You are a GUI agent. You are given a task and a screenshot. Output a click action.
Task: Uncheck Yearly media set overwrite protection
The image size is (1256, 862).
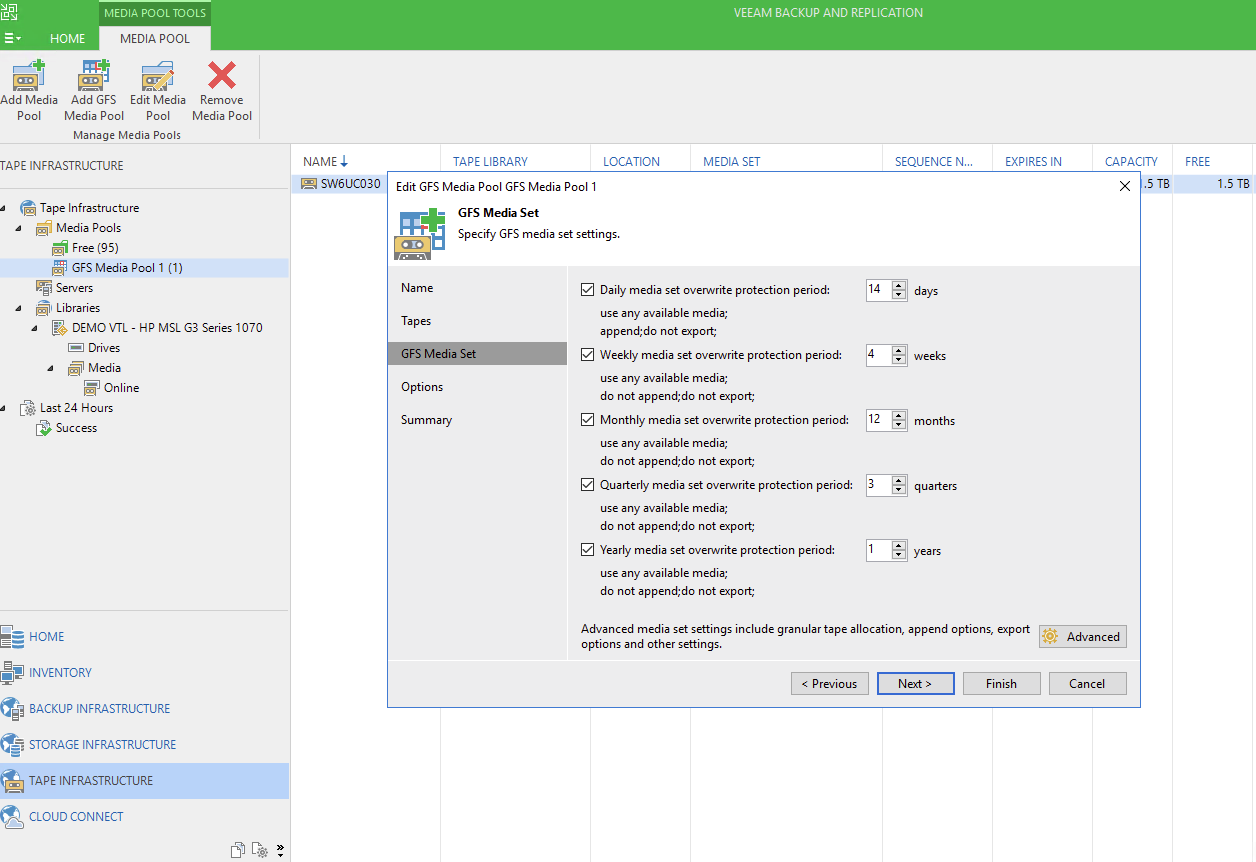coord(588,550)
